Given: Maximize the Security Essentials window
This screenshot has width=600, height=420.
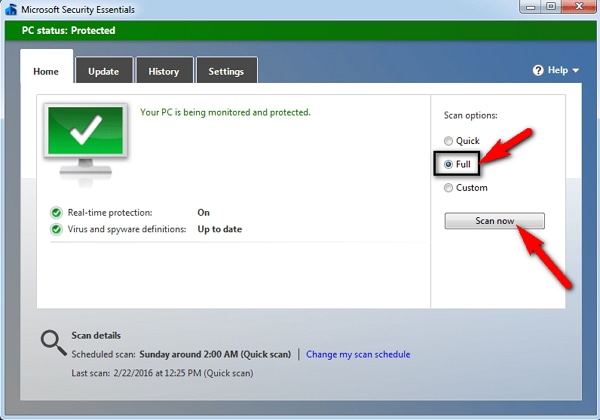Looking at the screenshot, I should 551,7.
